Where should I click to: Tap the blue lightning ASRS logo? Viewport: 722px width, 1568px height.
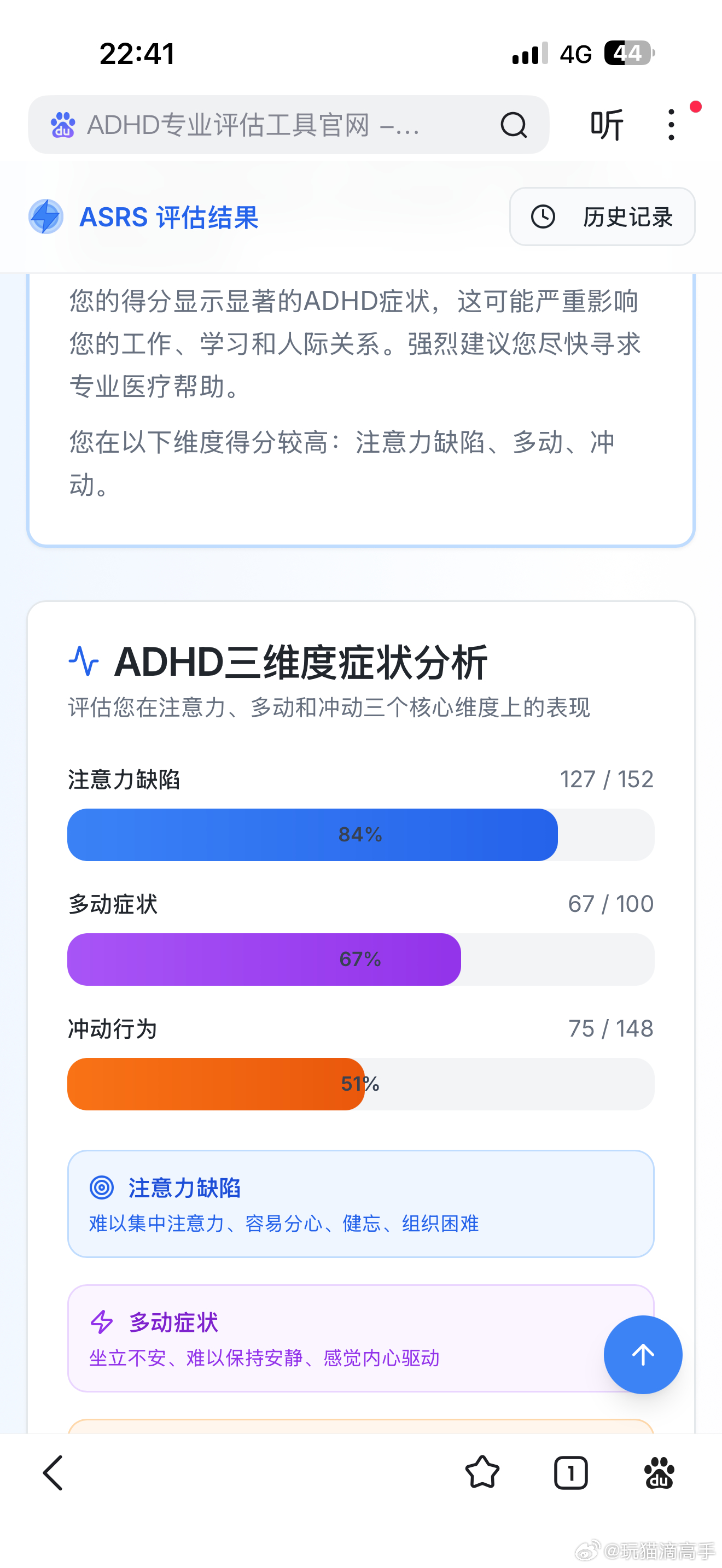pos(46,217)
